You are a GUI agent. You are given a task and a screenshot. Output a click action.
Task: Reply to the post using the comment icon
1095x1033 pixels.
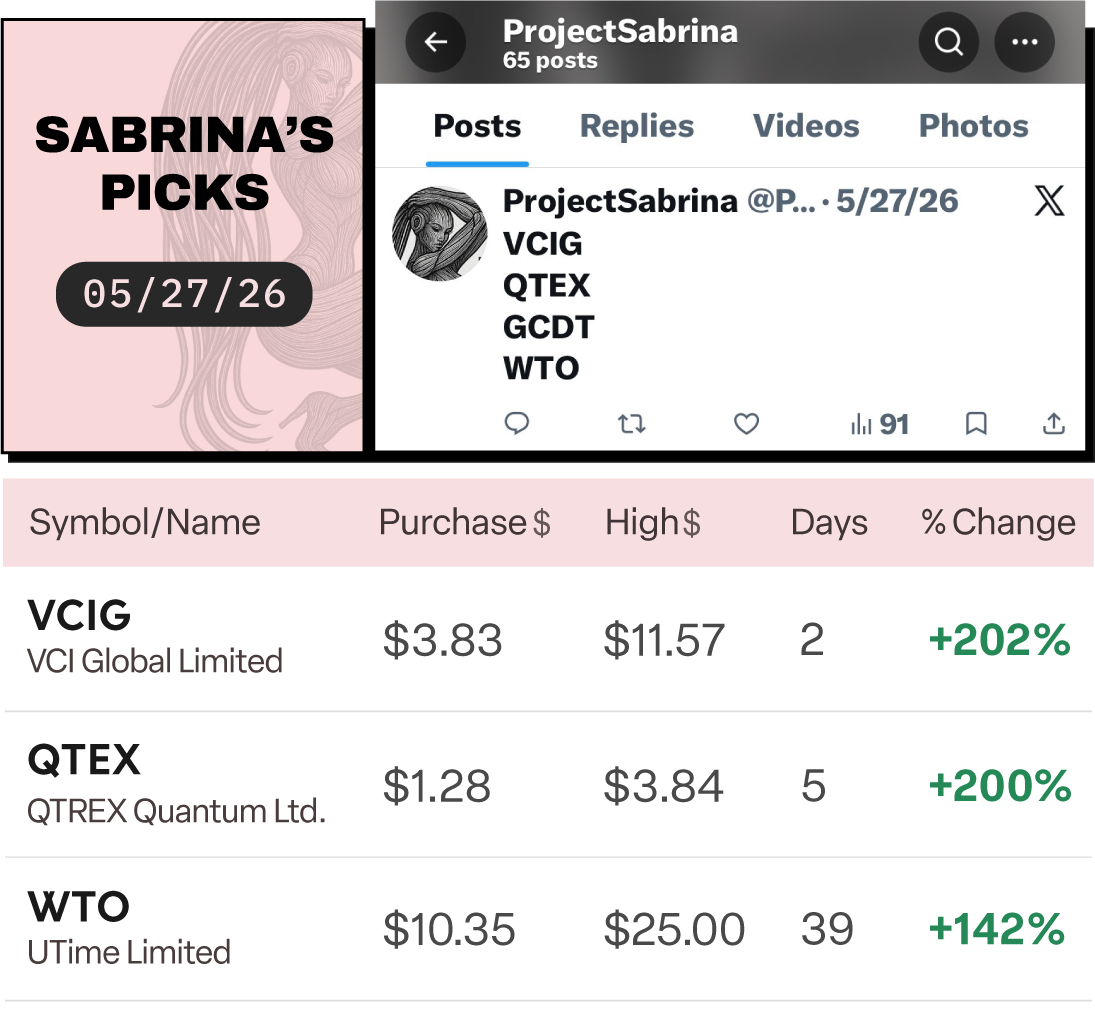click(517, 423)
